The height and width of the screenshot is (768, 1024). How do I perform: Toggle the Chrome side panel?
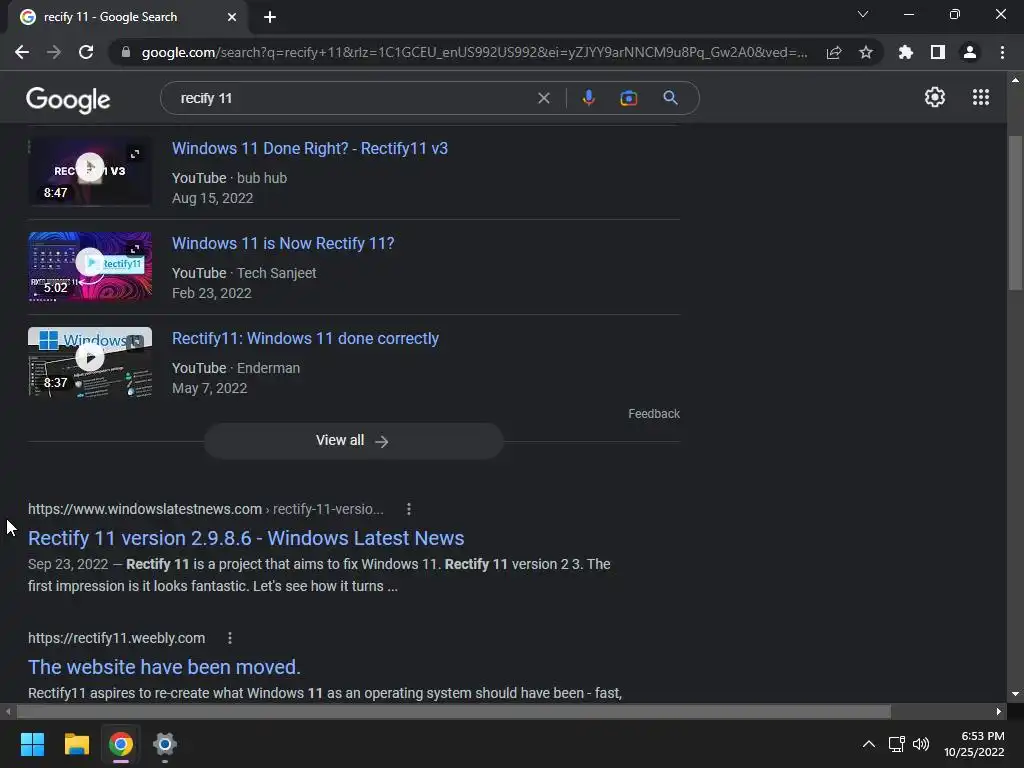coord(938,52)
